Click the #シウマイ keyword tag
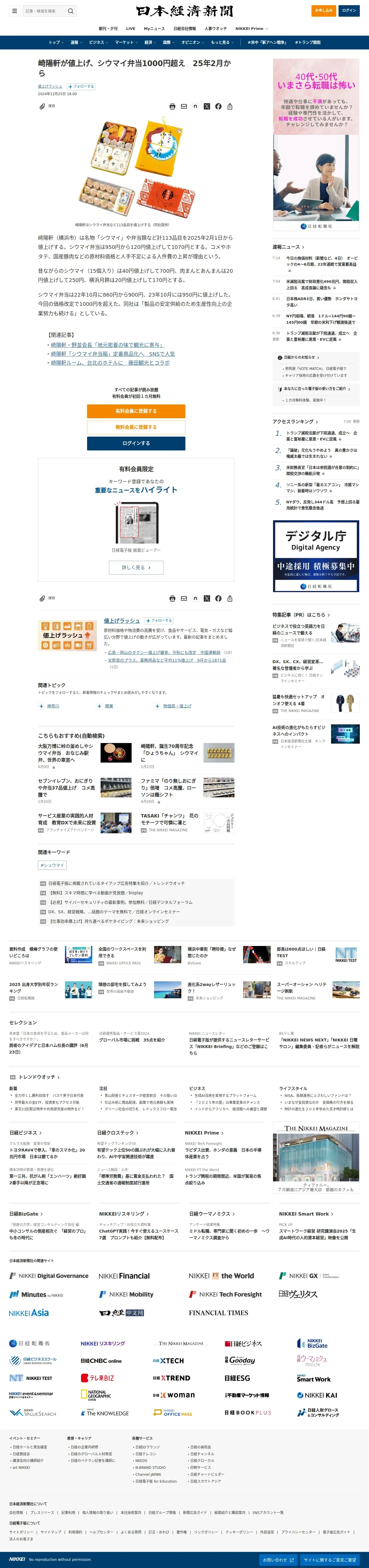Screen dimensions: 369x1568 52,865
